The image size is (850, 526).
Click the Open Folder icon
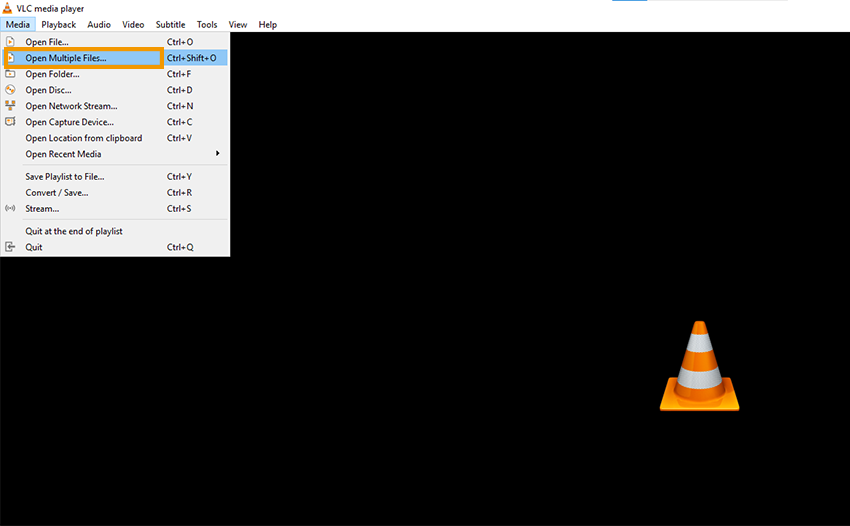[10, 74]
